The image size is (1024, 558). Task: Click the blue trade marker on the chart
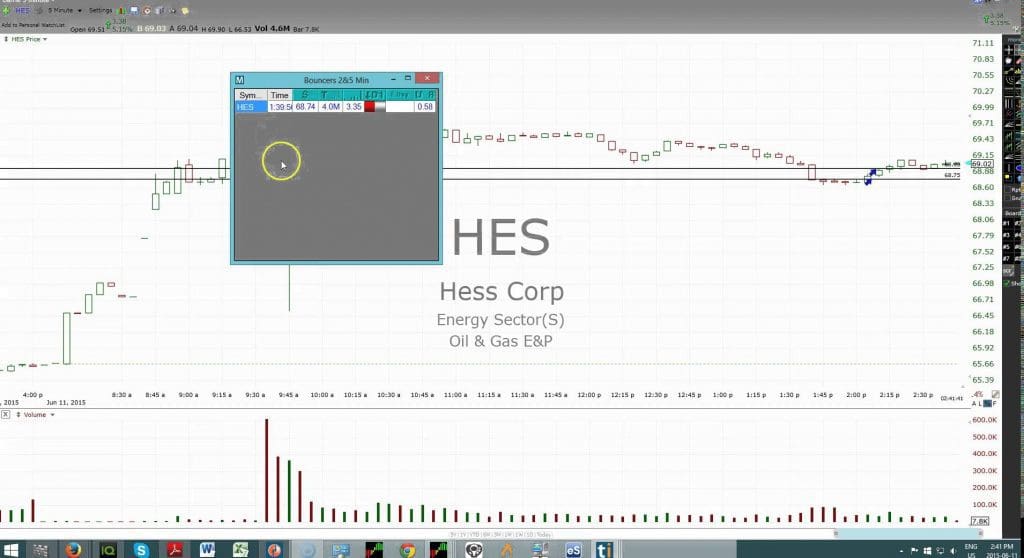pyautogui.click(x=869, y=177)
